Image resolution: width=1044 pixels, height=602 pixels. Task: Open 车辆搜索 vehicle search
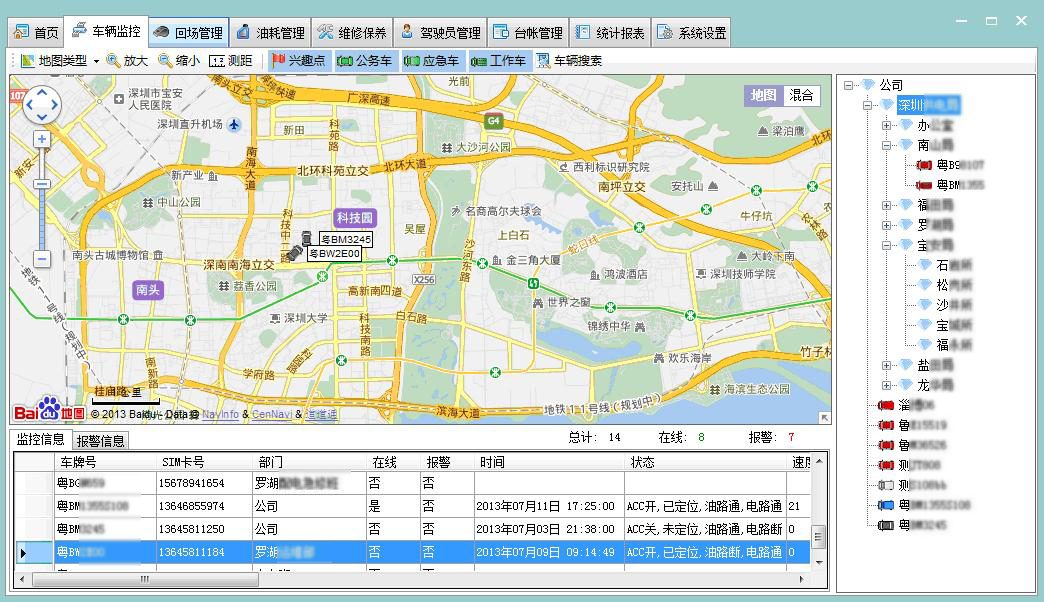[569, 61]
